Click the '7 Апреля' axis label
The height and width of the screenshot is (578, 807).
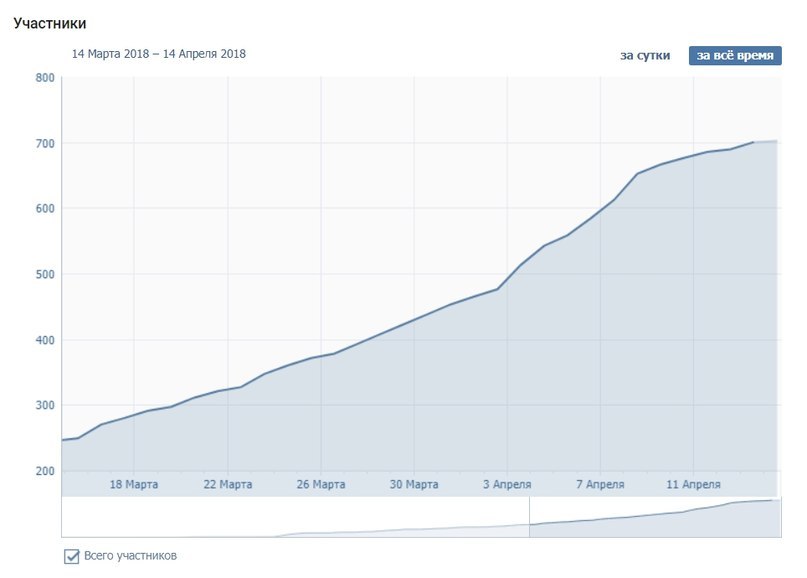coord(600,484)
